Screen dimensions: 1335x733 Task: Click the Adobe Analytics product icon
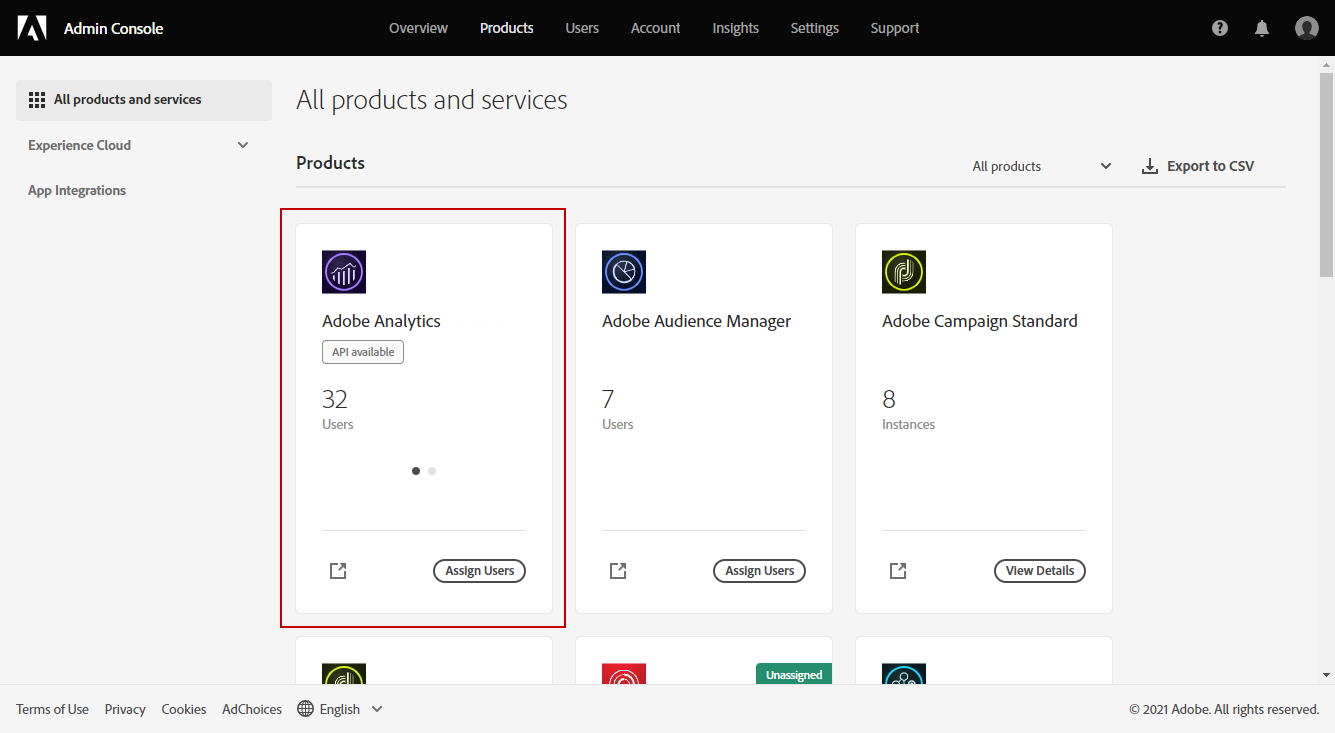(344, 272)
